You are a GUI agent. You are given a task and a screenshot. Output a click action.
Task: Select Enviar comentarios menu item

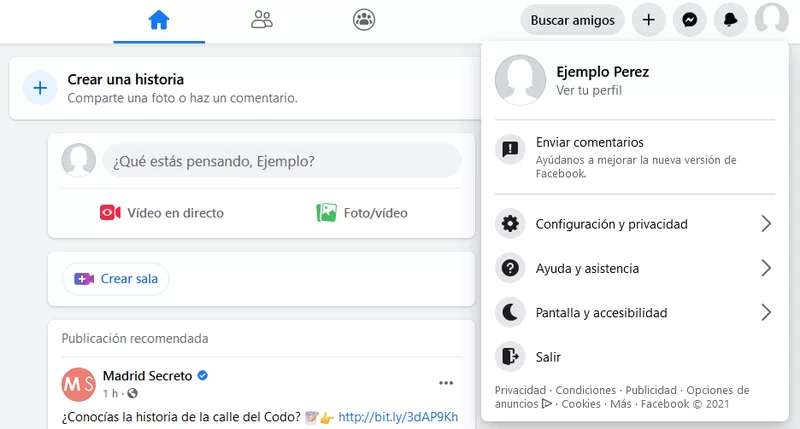pos(635,157)
